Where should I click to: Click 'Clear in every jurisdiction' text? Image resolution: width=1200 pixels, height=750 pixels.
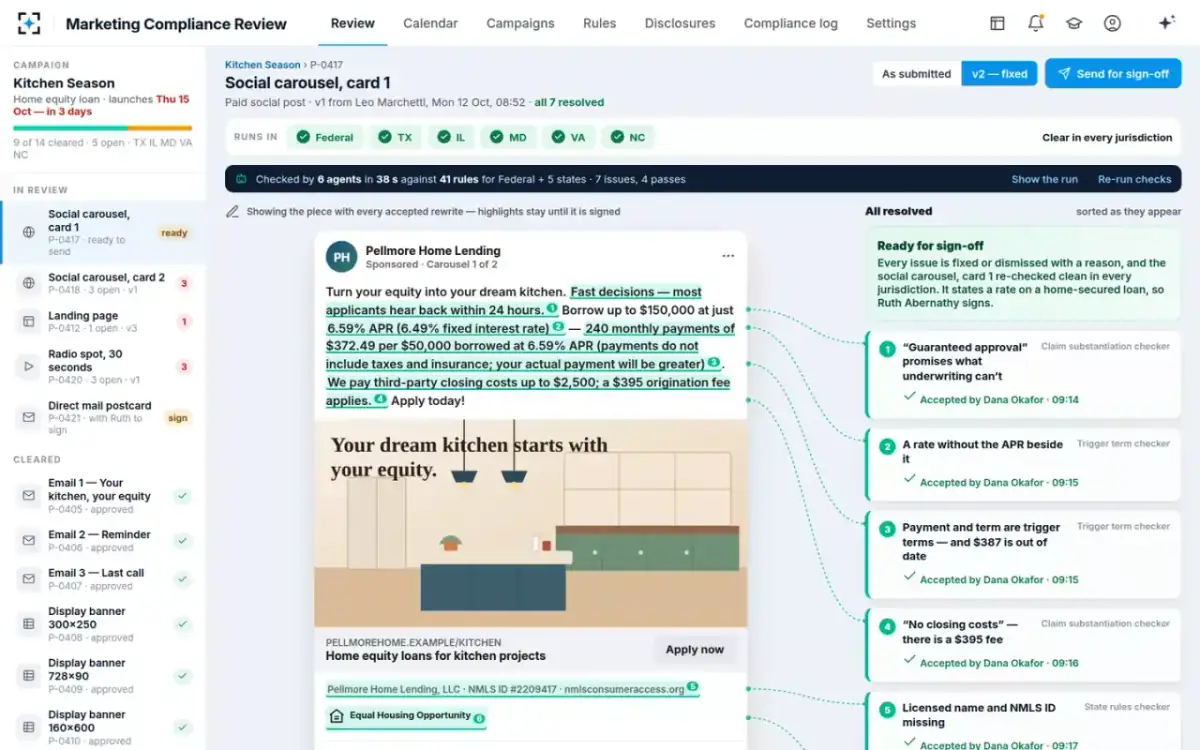[1107, 137]
